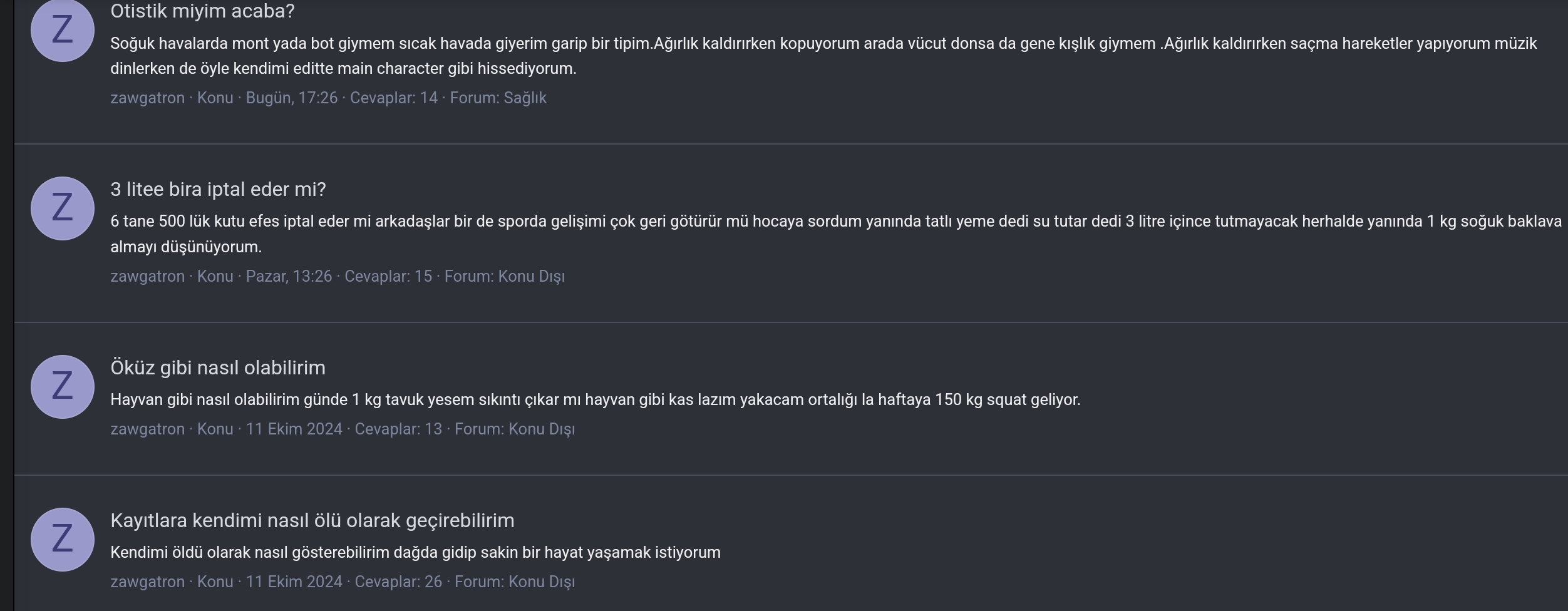Open Konu Dışı forum under Kayıtlara thread
This screenshot has height=611, width=1568.
pos(541,582)
